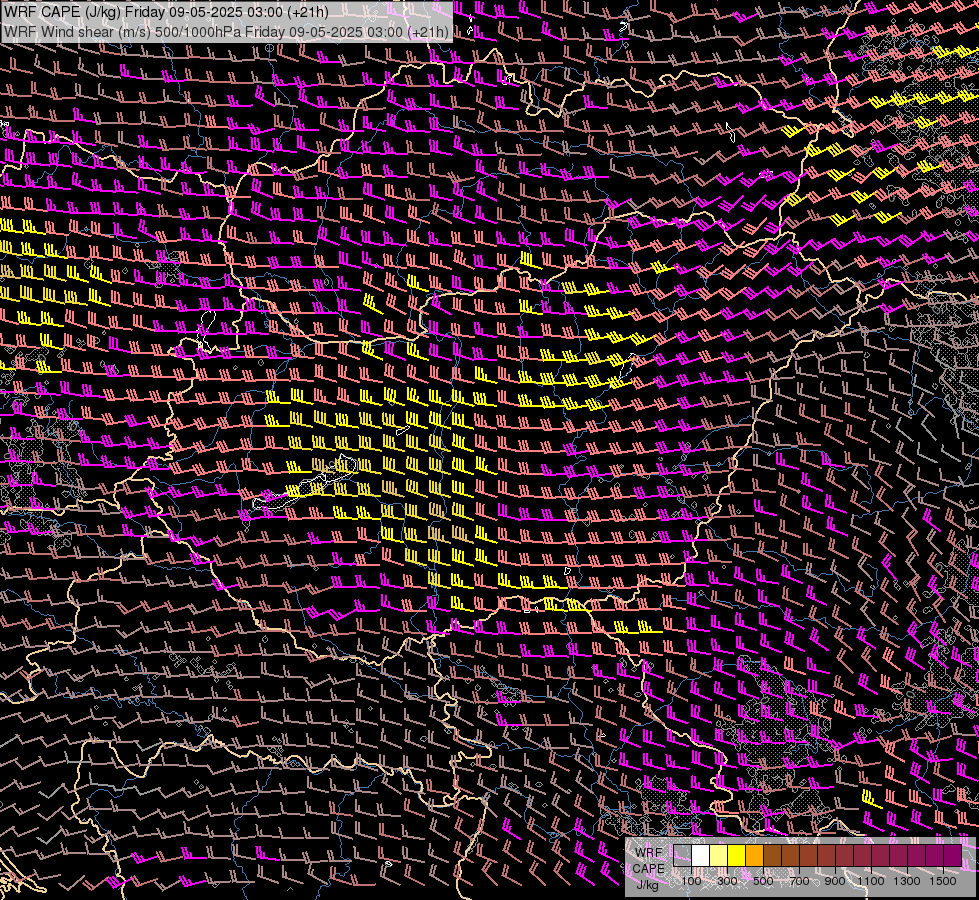Click the final purple swatch in CAPE legend
The height and width of the screenshot is (900, 979).
coord(953,856)
